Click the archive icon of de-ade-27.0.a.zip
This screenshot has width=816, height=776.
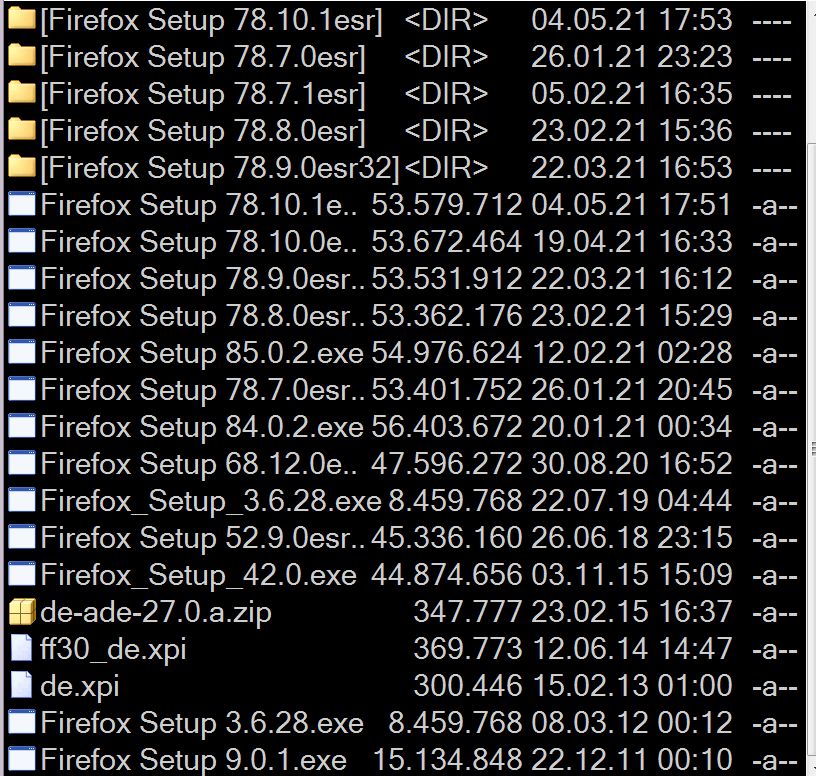coord(22,611)
